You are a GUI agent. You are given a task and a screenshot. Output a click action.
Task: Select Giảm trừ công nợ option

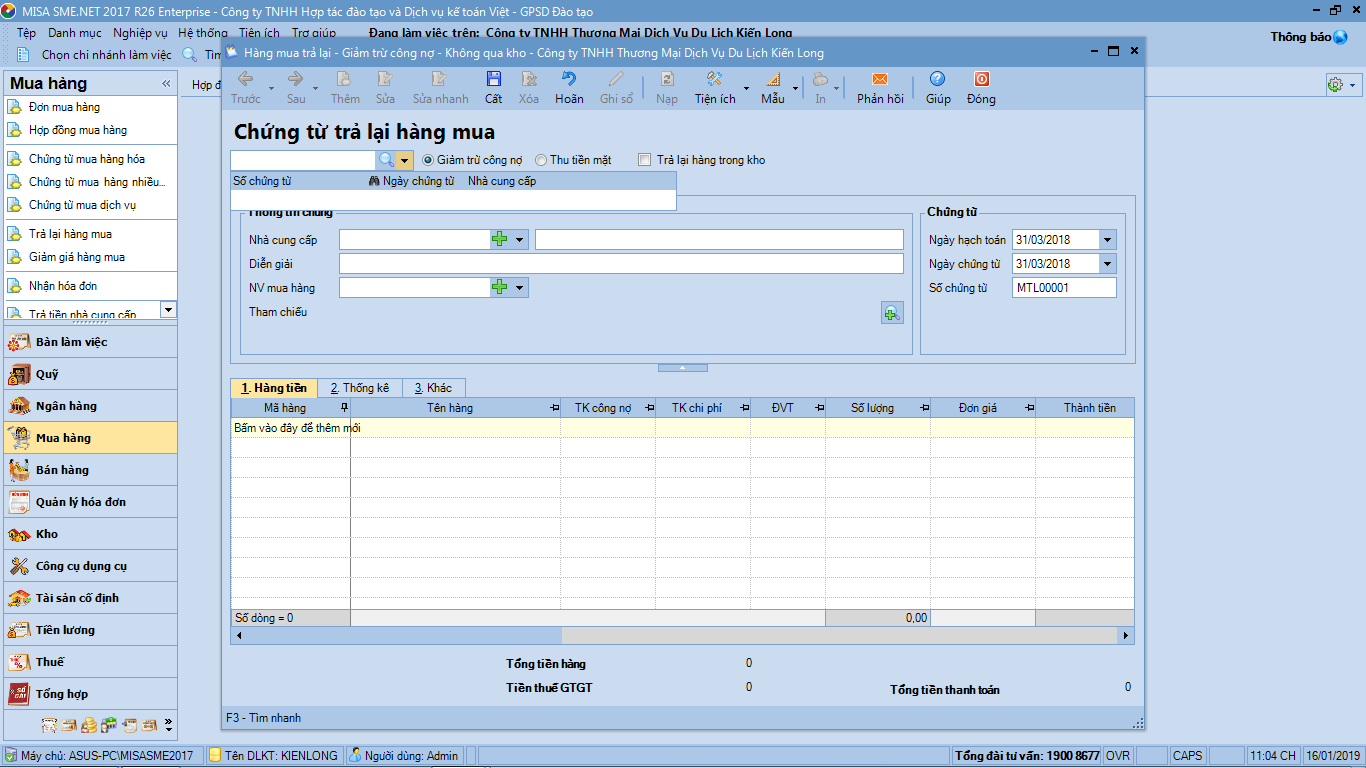pyautogui.click(x=428, y=160)
